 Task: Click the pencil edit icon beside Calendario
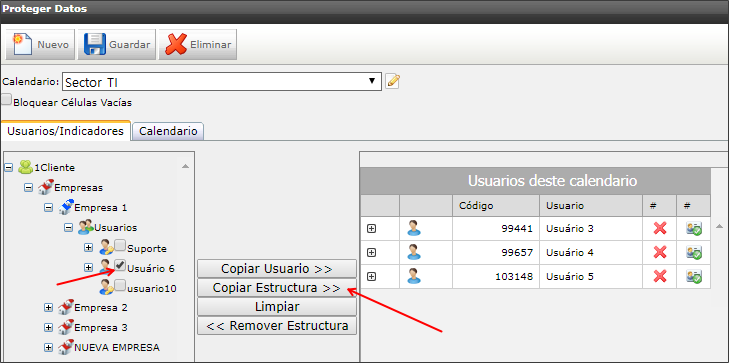point(393,81)
